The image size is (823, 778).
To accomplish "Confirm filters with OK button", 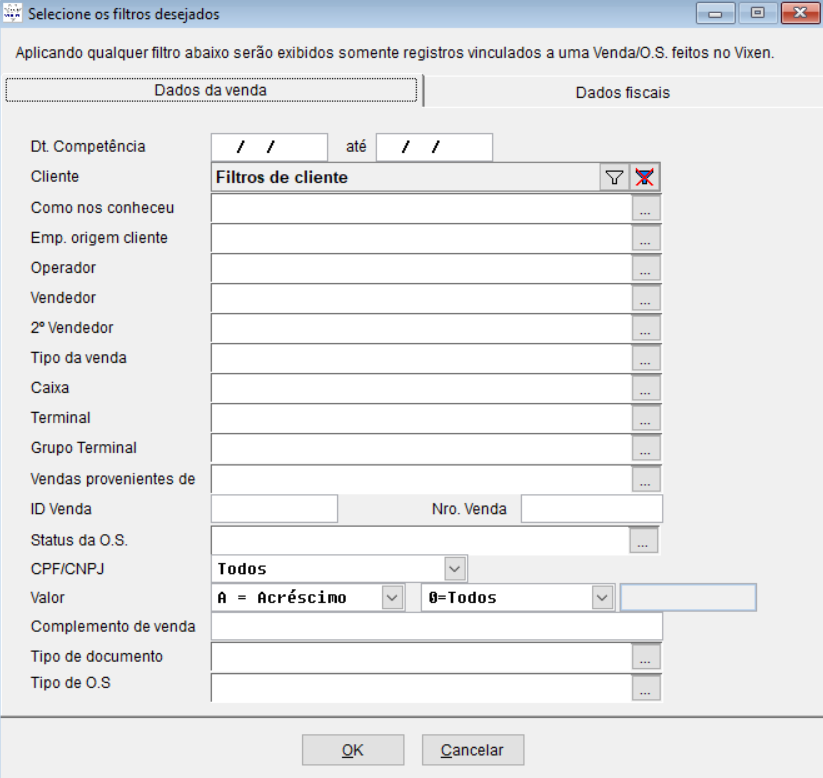I will pos(353,750).
